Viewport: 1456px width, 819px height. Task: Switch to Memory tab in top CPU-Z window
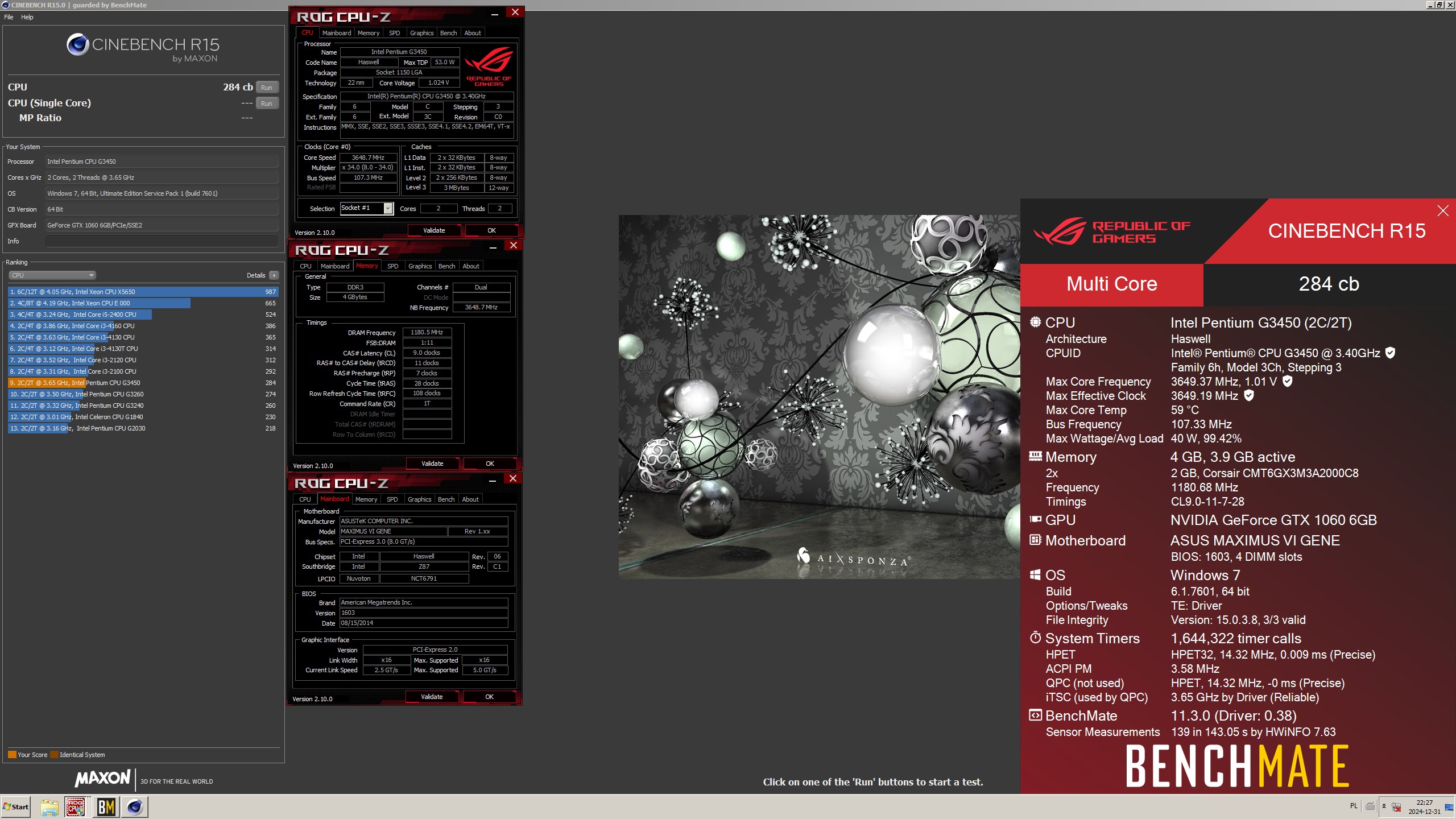(369, 33)
